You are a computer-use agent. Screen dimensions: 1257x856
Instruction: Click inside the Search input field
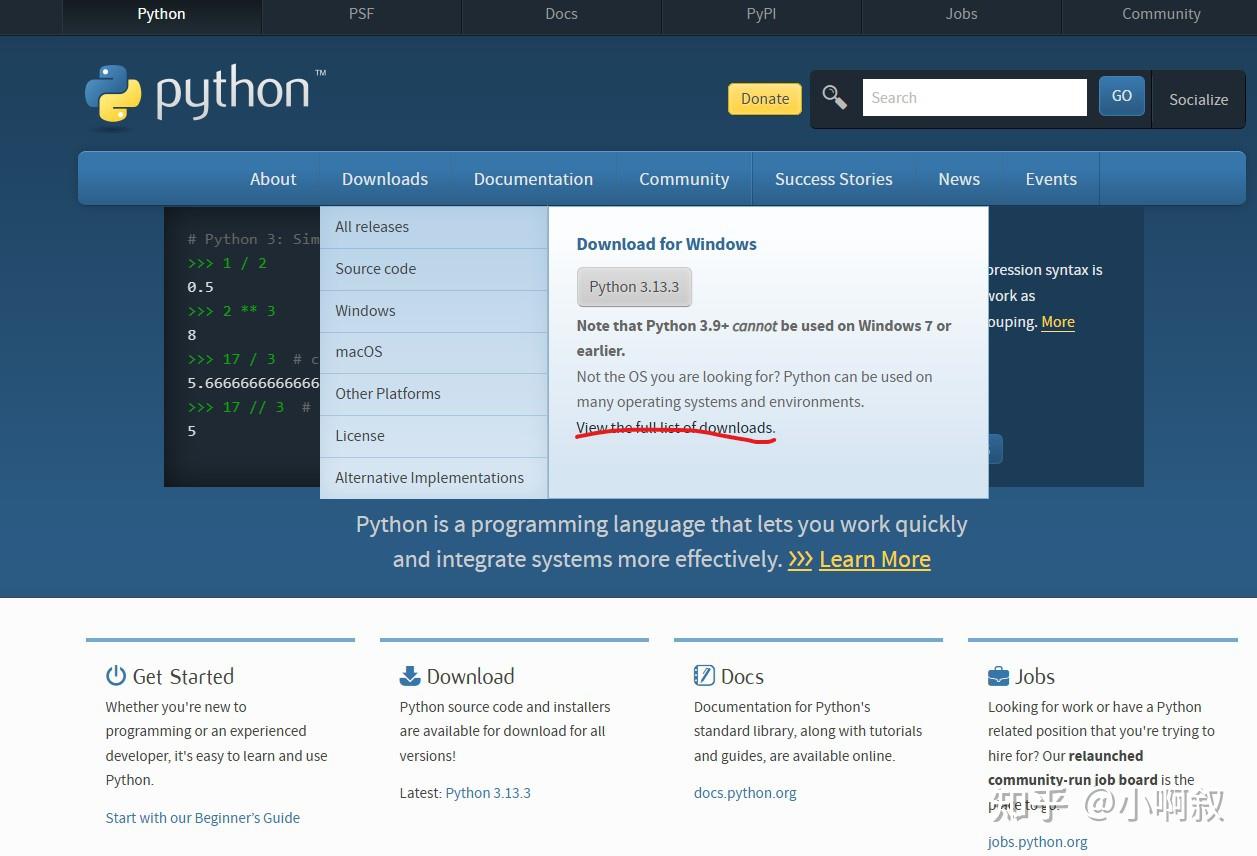pos(973,97)
